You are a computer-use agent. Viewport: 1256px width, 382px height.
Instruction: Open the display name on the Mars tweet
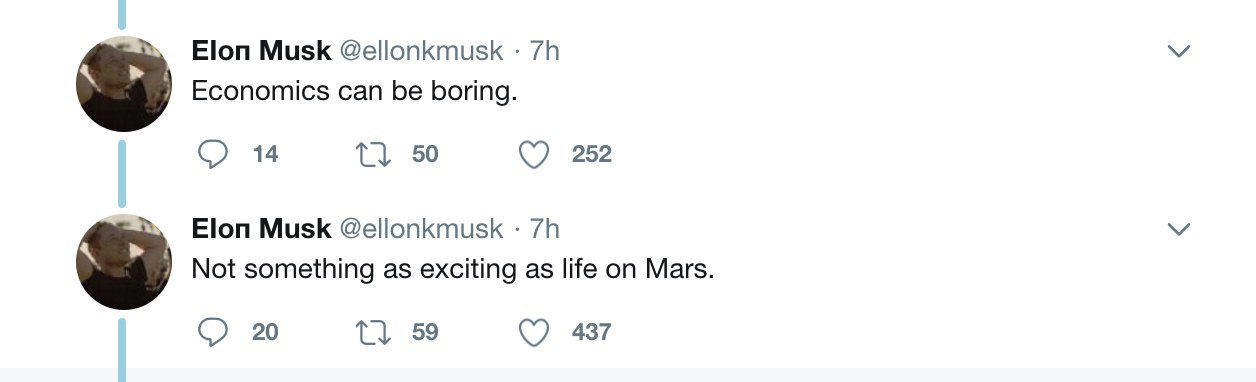(x=261, y=229)
